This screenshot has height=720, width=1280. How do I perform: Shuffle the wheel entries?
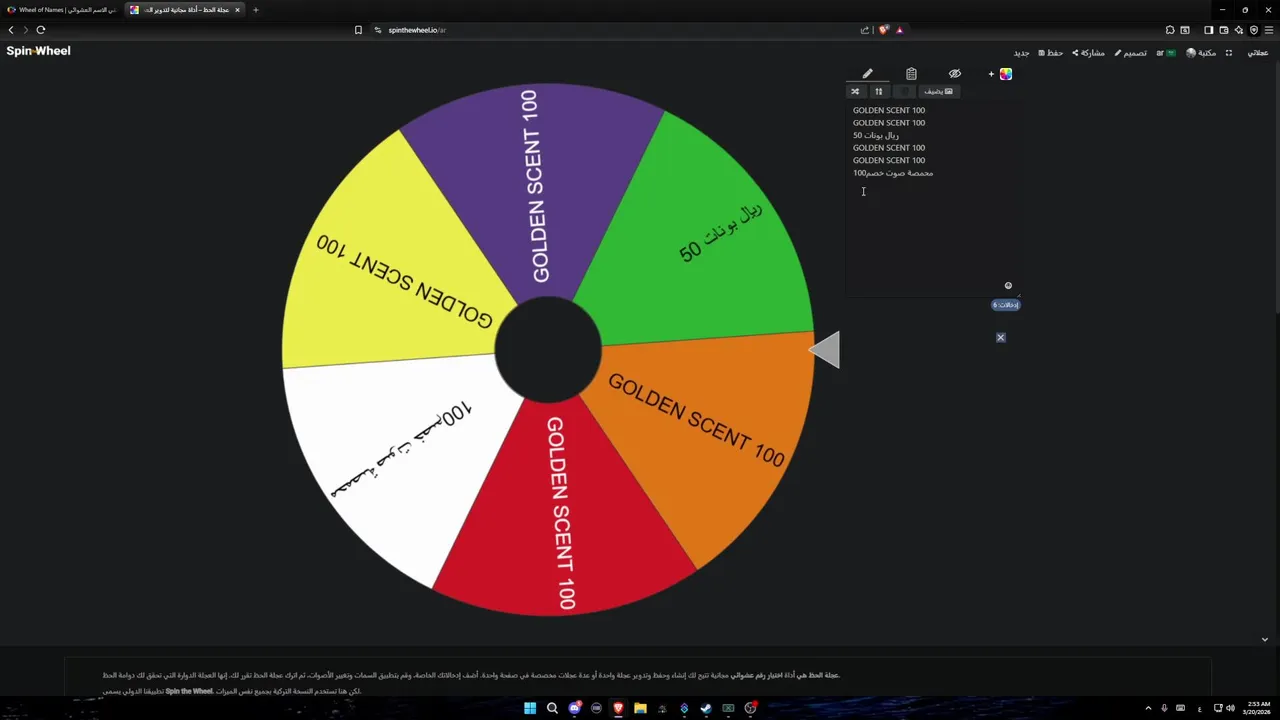(x=855, y=91)
